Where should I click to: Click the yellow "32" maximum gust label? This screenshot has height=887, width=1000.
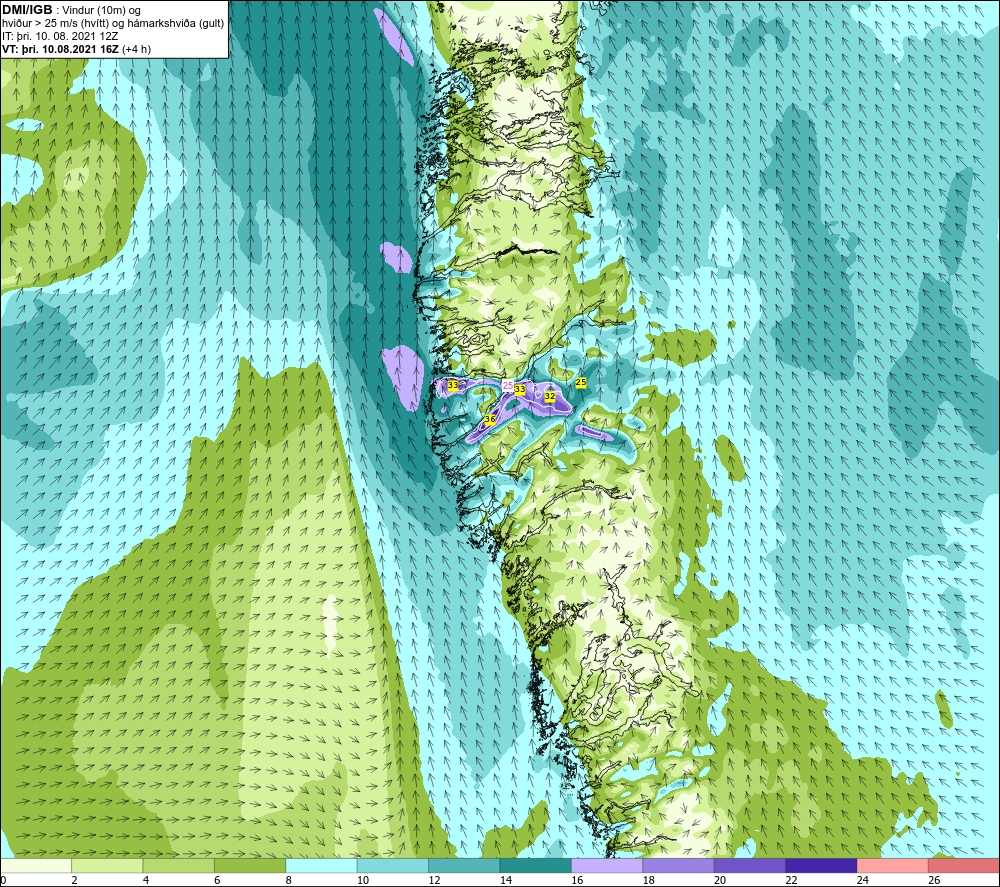pyautogui.click(x=550, y=396)
